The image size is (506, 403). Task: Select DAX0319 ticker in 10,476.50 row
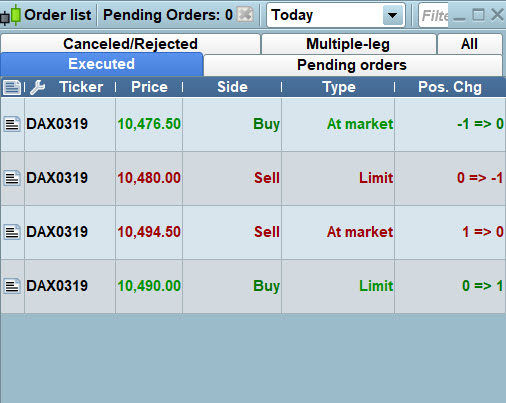[57, 124]
